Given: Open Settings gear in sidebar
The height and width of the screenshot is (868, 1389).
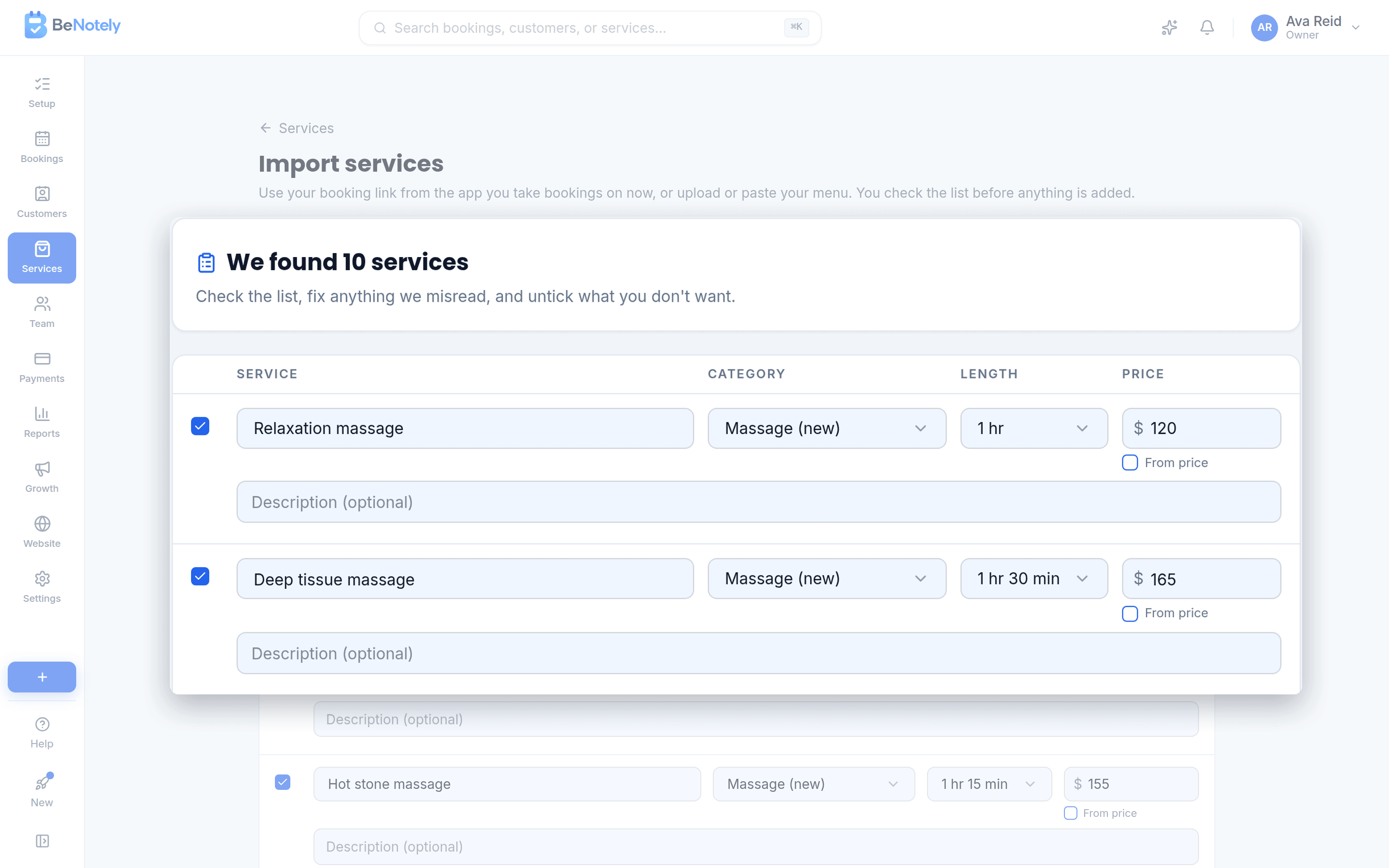Looking at the screenshot, I should (42, 588).
